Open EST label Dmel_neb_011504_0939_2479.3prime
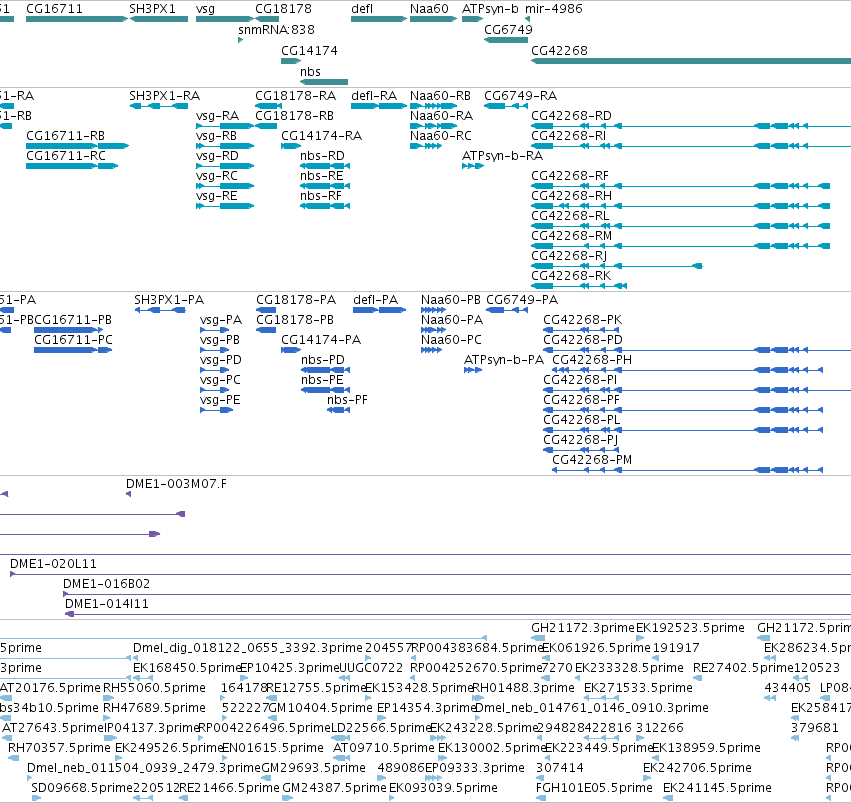The image size is (851, 803). 144,768
